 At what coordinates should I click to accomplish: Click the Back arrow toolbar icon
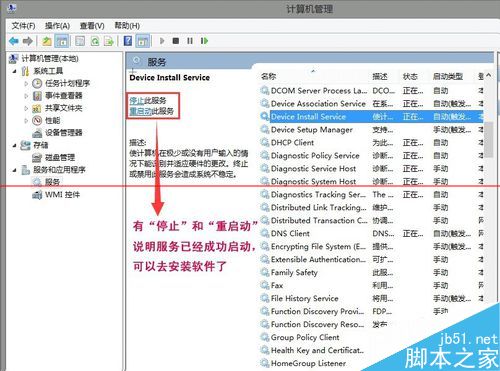point(14,41)
